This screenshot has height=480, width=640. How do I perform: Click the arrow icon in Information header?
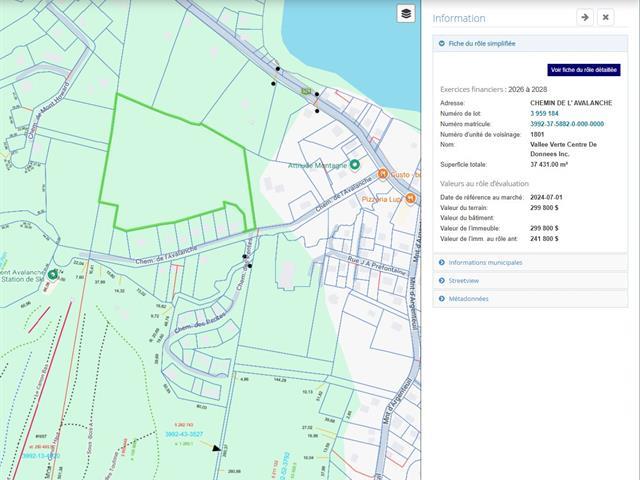click(x=584, y=17)
